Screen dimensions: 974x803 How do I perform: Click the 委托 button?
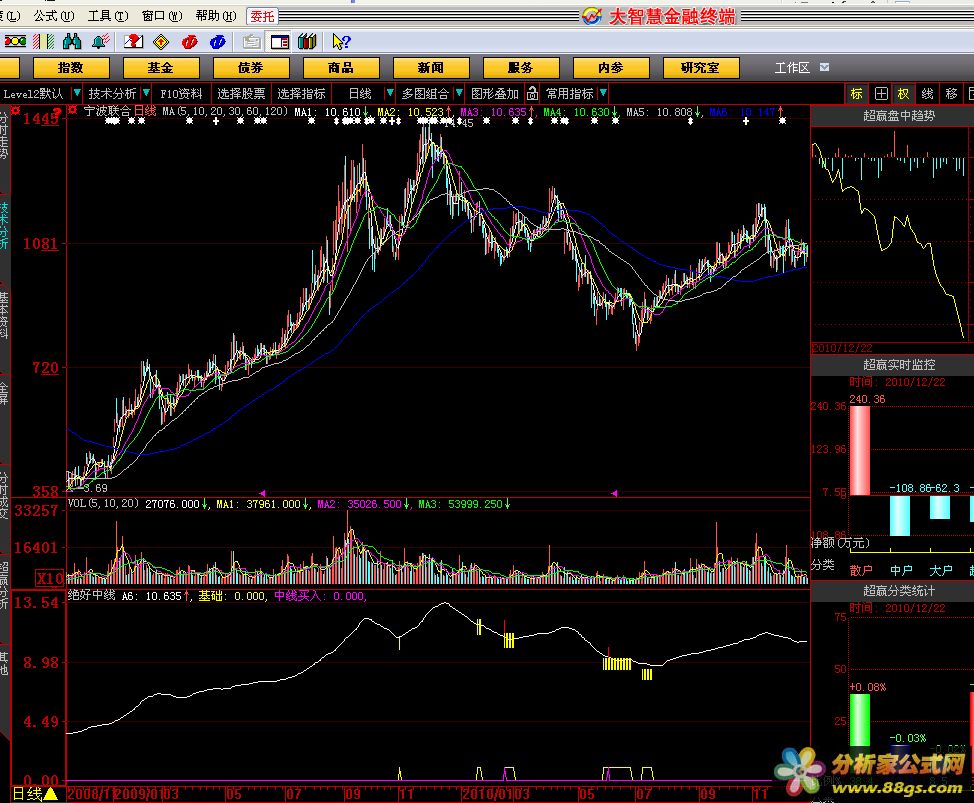[x=262, y=16]
